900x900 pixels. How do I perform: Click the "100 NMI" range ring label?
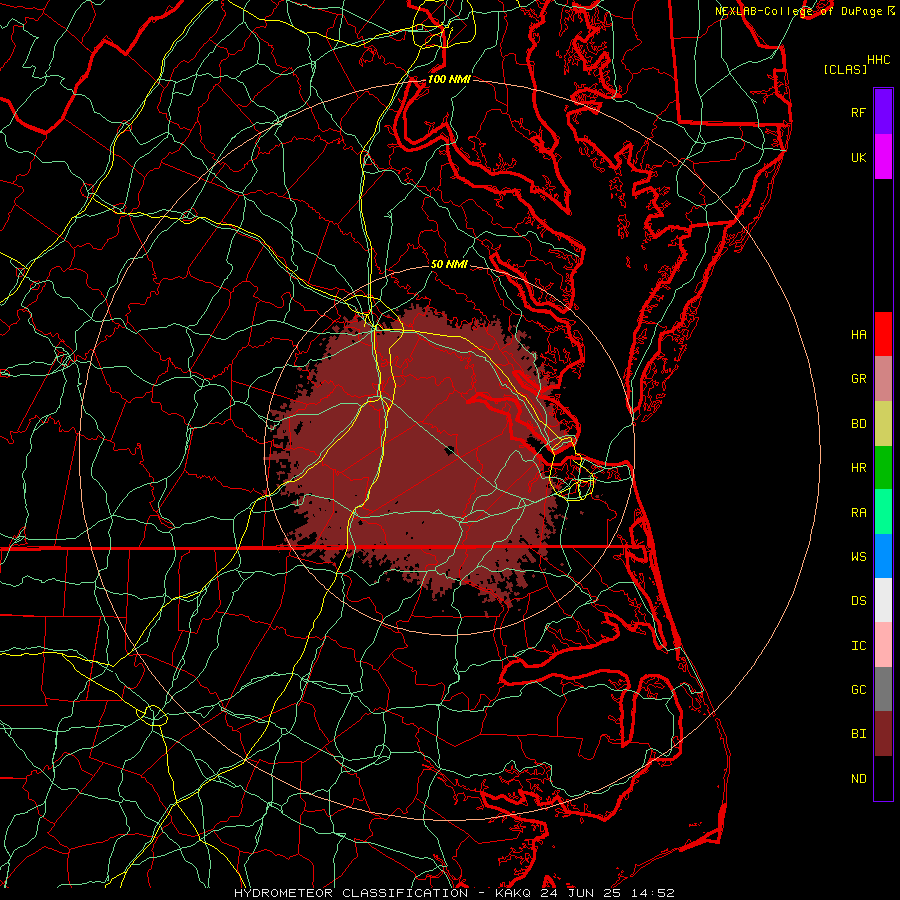click(x=449, y=79)
